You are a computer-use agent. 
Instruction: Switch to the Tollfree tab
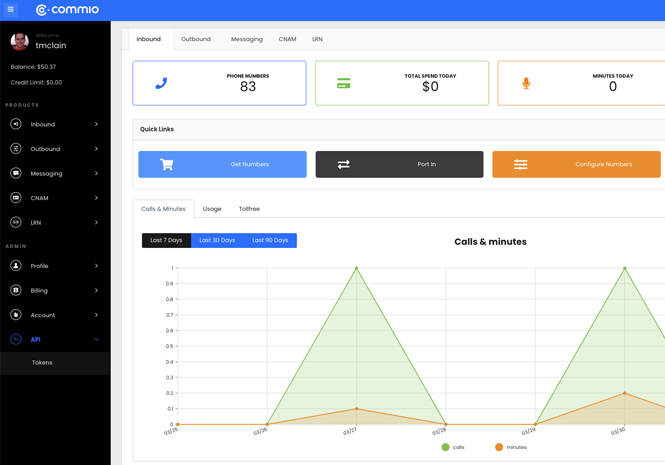[x=249, y=209]
